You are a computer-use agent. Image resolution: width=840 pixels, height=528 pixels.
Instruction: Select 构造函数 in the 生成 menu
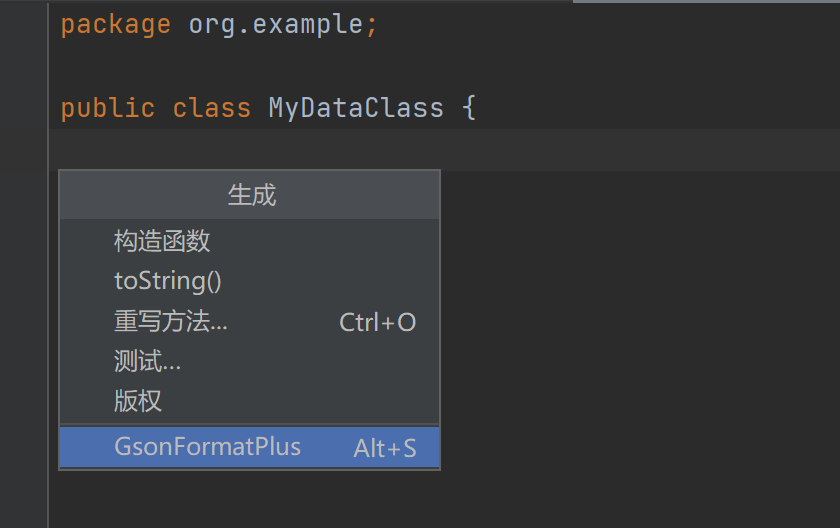pyautogui.click(x=162, y=241)
